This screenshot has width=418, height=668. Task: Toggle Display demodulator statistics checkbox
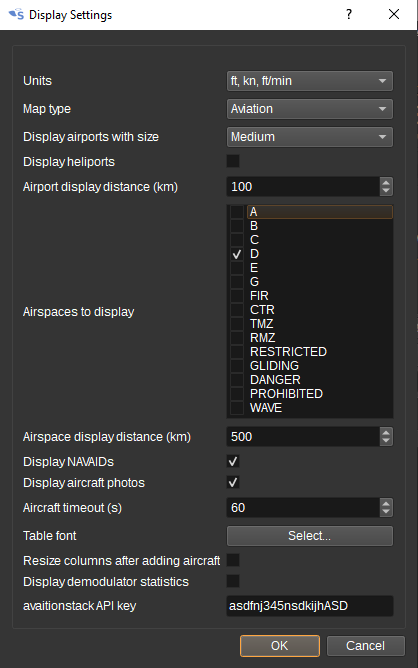click(233, 581)
